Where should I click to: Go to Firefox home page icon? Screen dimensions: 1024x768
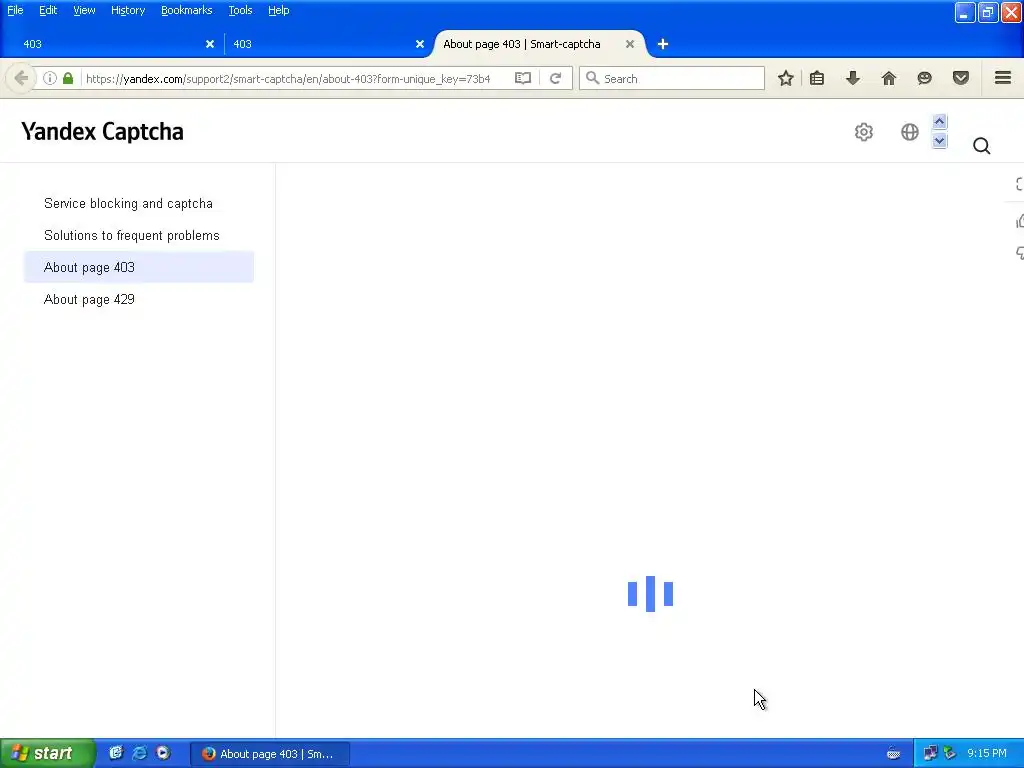[x=889, y=78]
